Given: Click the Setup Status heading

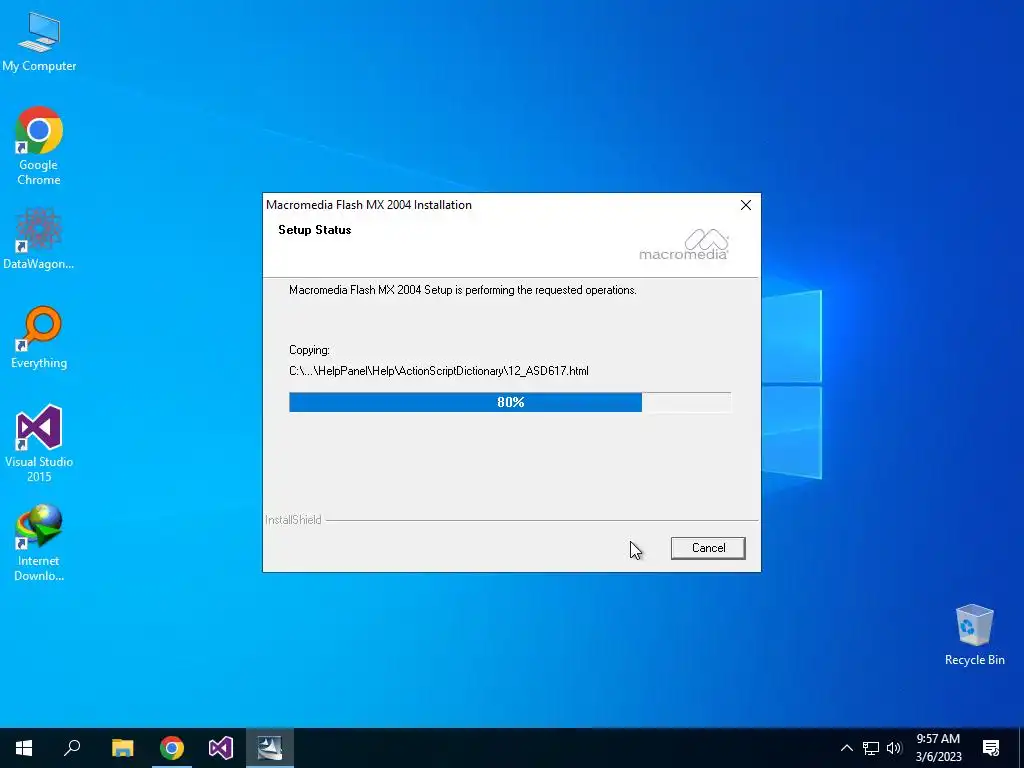Looking at the screenshot, I should point(315,230).
